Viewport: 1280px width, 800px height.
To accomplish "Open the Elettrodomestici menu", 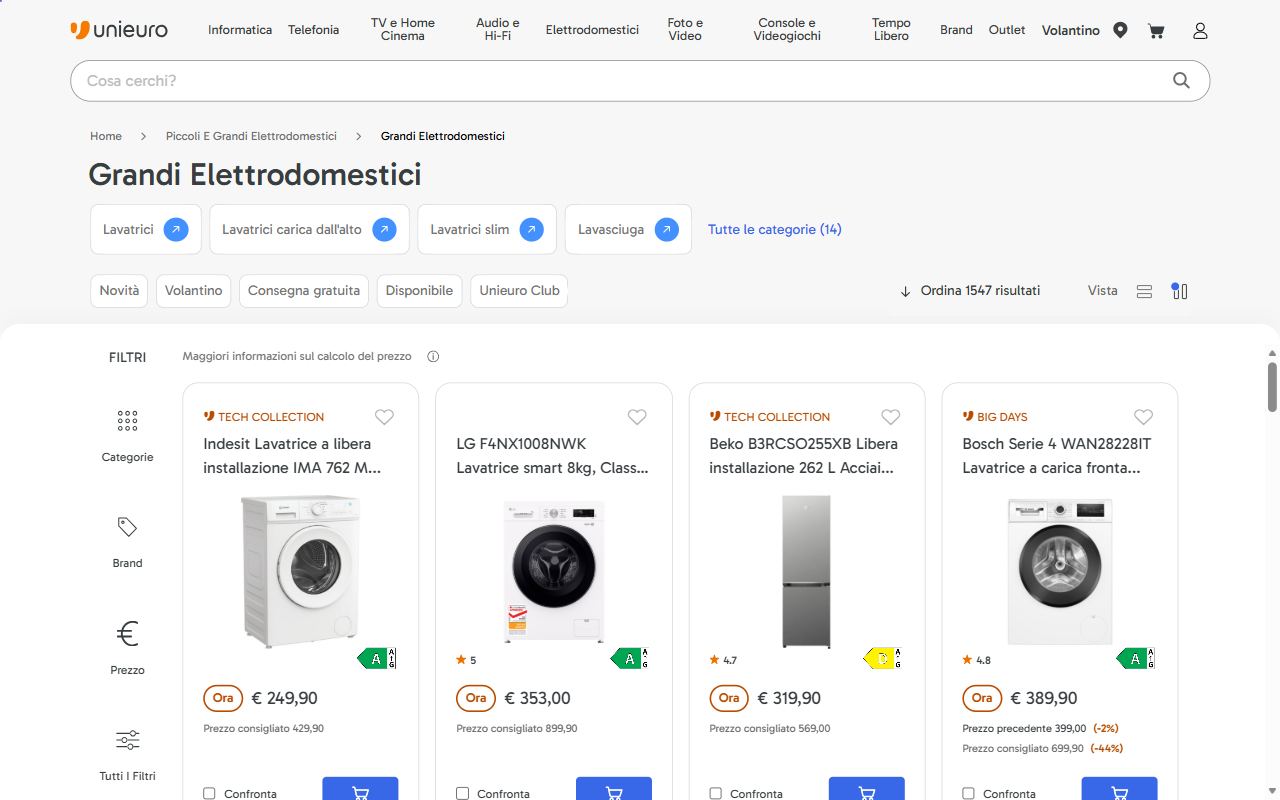I will pyautogui.click(x=592, y=30).
